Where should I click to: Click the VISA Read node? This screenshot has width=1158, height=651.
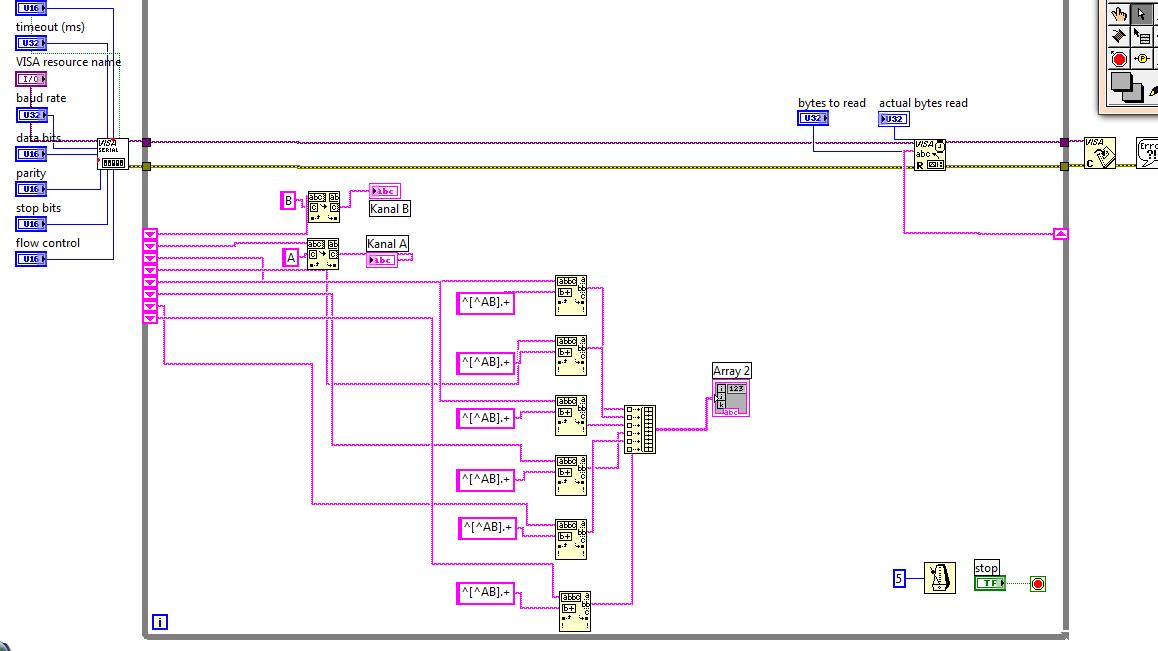pyautogui.click(x=930, y=154)
